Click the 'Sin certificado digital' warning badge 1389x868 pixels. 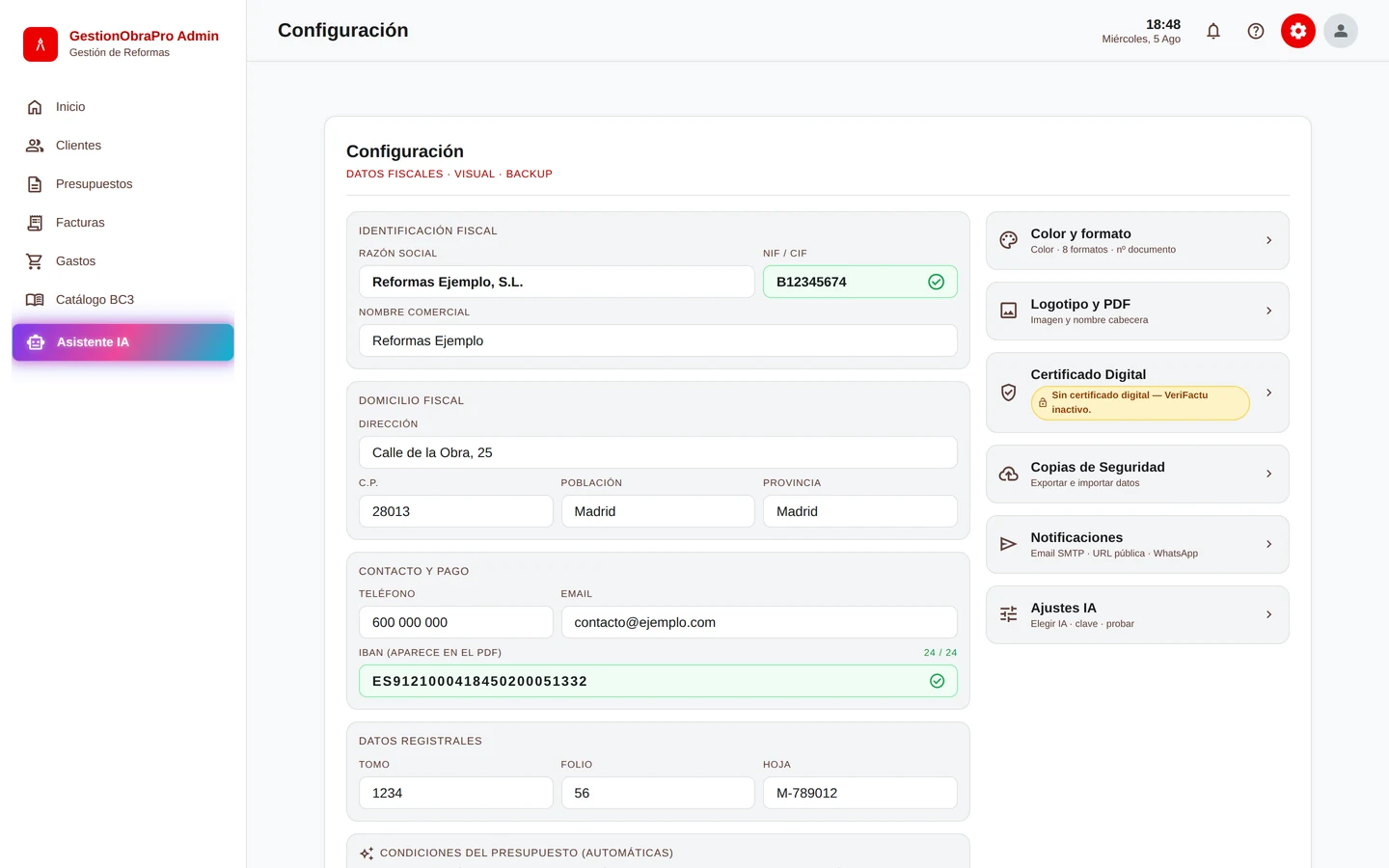(1140, 402)
